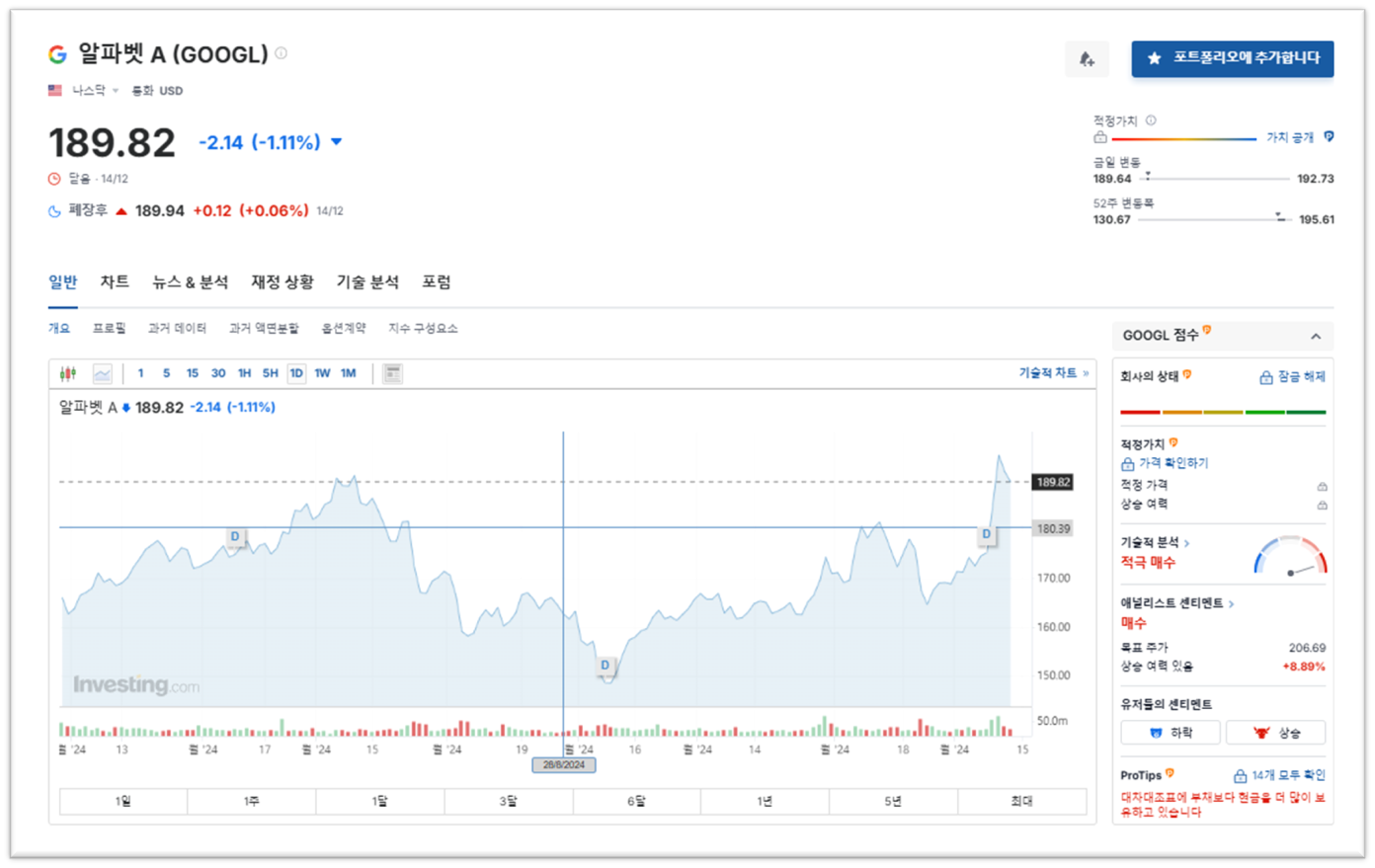Vote 하락 bearish sentiment

1171,733
